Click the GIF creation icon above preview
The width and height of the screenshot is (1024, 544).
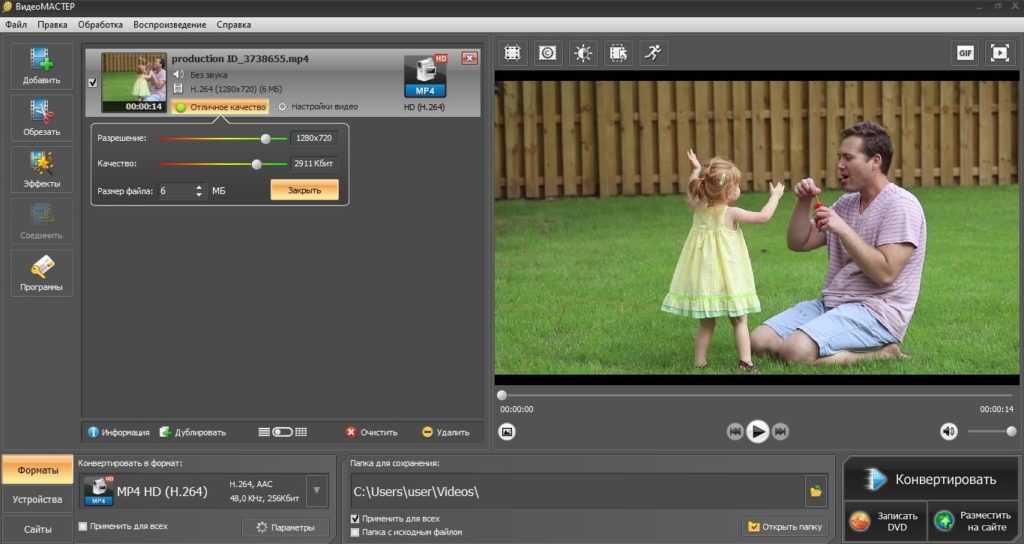pos(965,53)
